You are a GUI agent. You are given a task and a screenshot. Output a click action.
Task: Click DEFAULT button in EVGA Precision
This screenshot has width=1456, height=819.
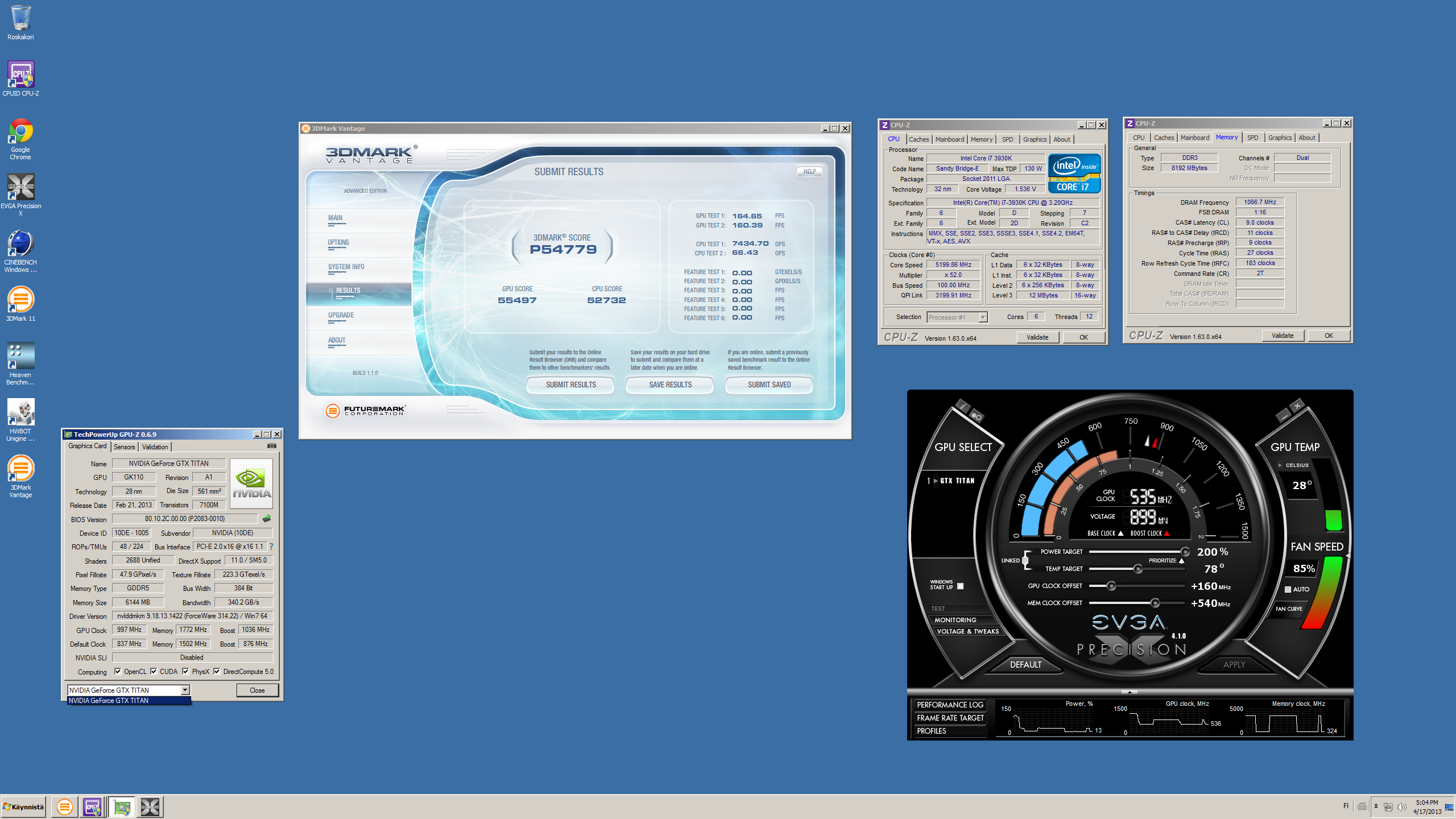tap(1025, 664)
